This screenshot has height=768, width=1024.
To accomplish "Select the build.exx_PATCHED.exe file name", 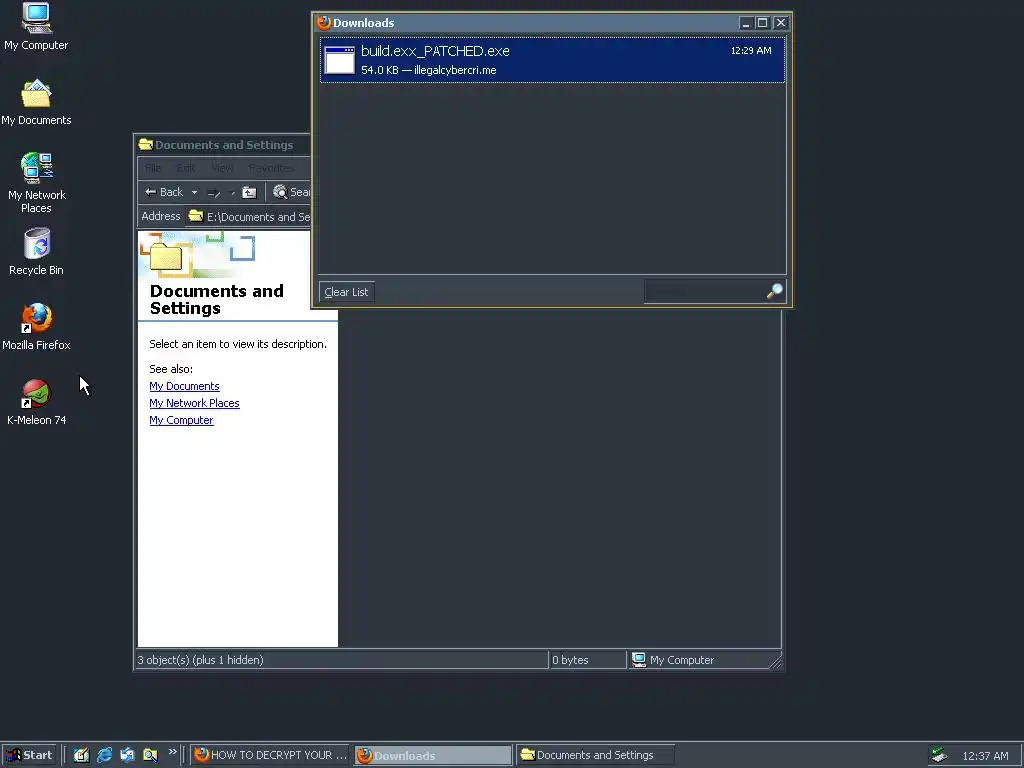I will (x=435, y=51).
